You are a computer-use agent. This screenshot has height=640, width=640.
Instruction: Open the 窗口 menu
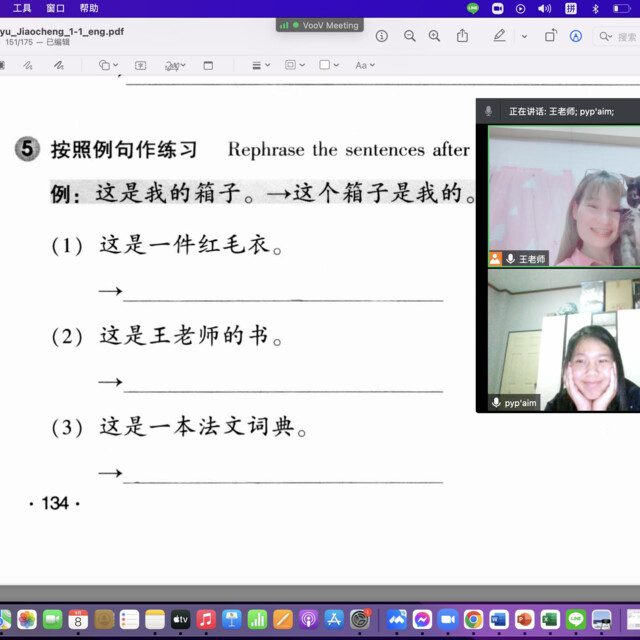(55, 8)
